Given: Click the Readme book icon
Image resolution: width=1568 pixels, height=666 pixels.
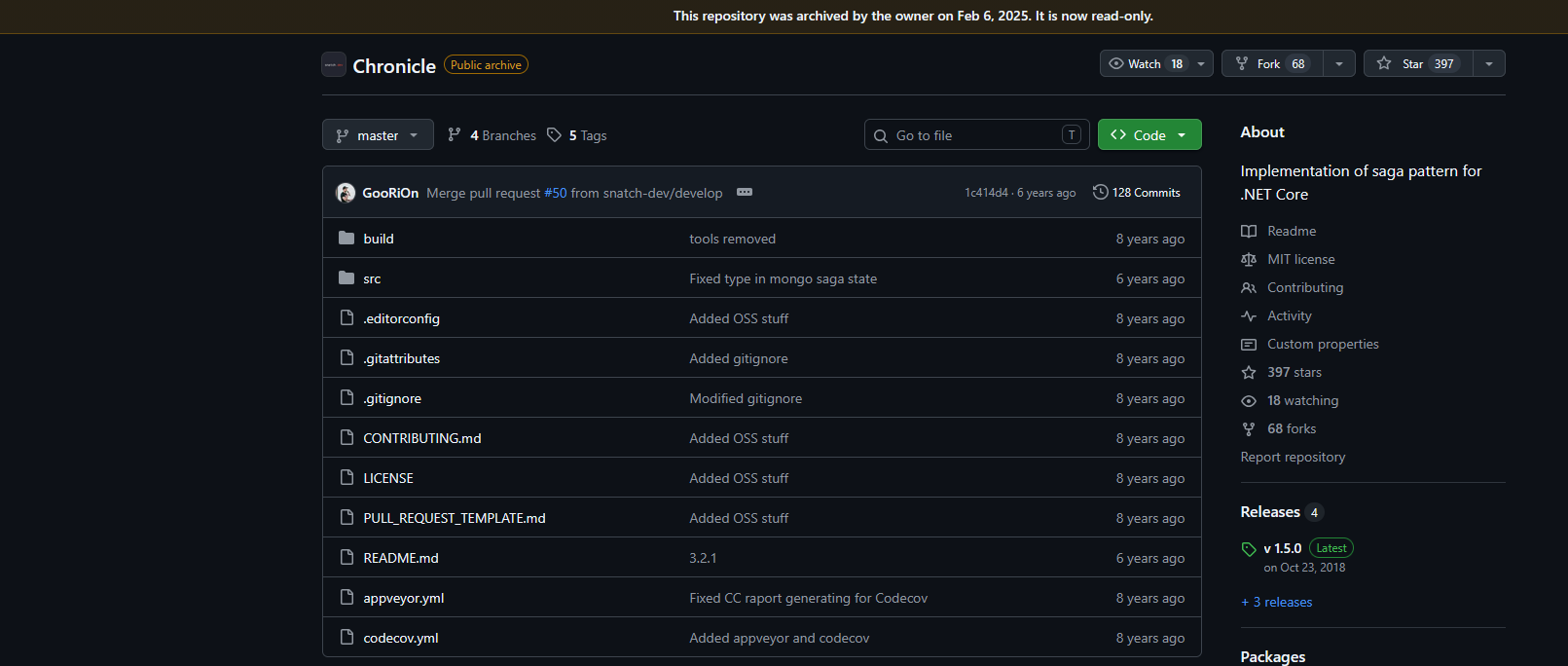Looking at the screenshot, I should pyautogui.click(x=1249, y=231).
